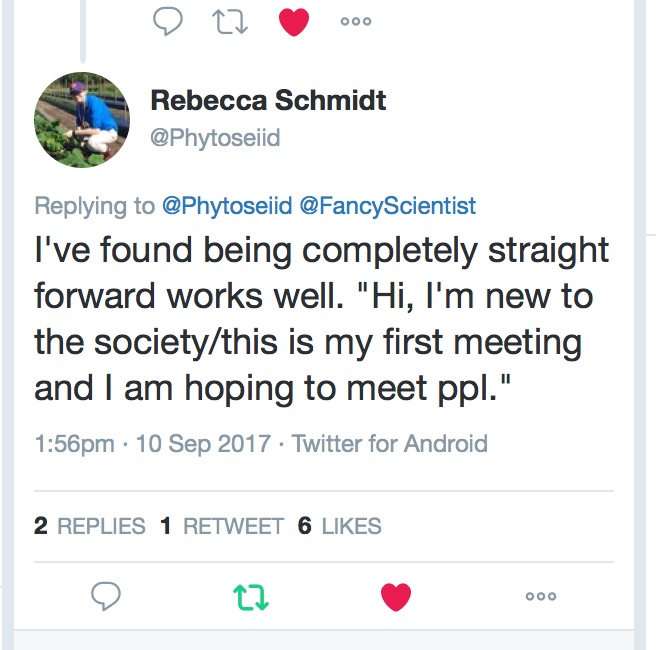Click the @Phytoseiid handle under the name
The height and width of the screenshot is (650, 656).
(215, 138)
